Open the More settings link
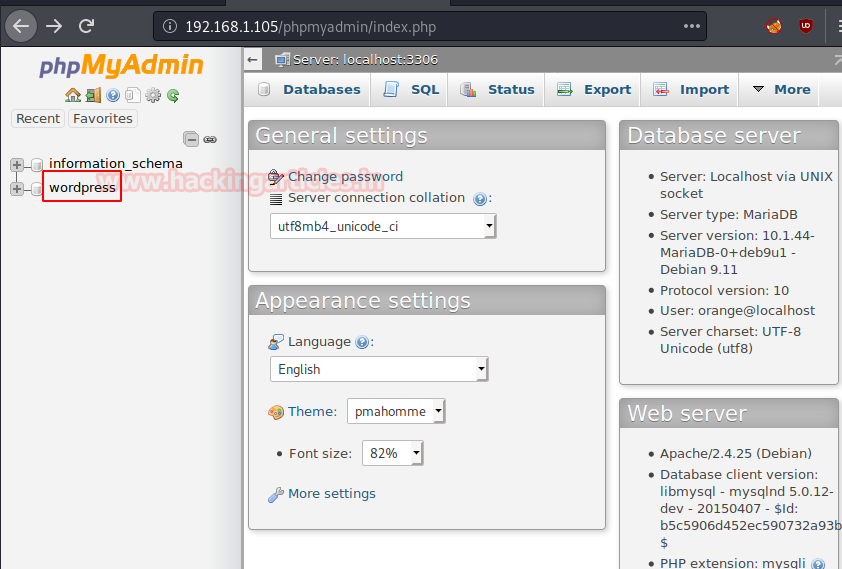The height and width of the screenshot is (569, 842). point(332,494)
